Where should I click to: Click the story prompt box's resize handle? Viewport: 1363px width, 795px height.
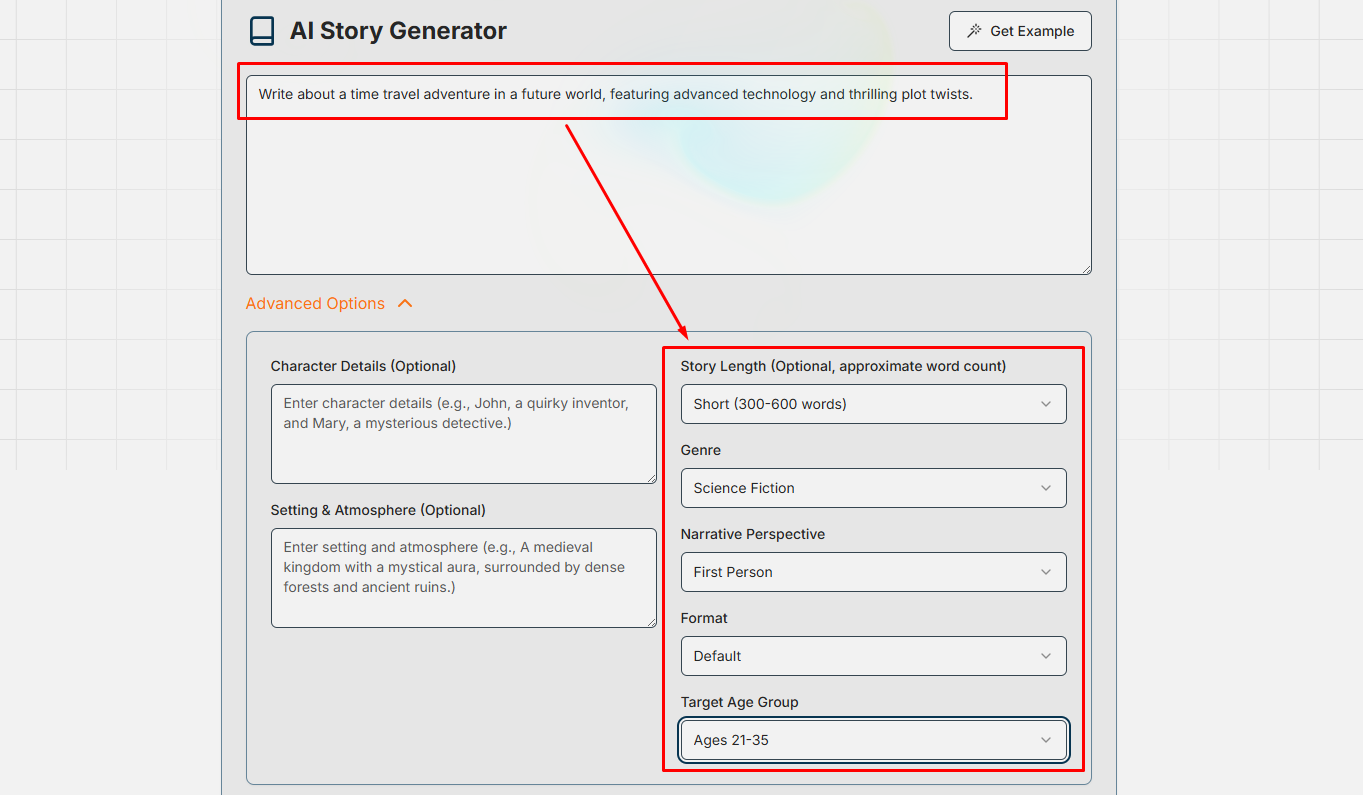1085,268
